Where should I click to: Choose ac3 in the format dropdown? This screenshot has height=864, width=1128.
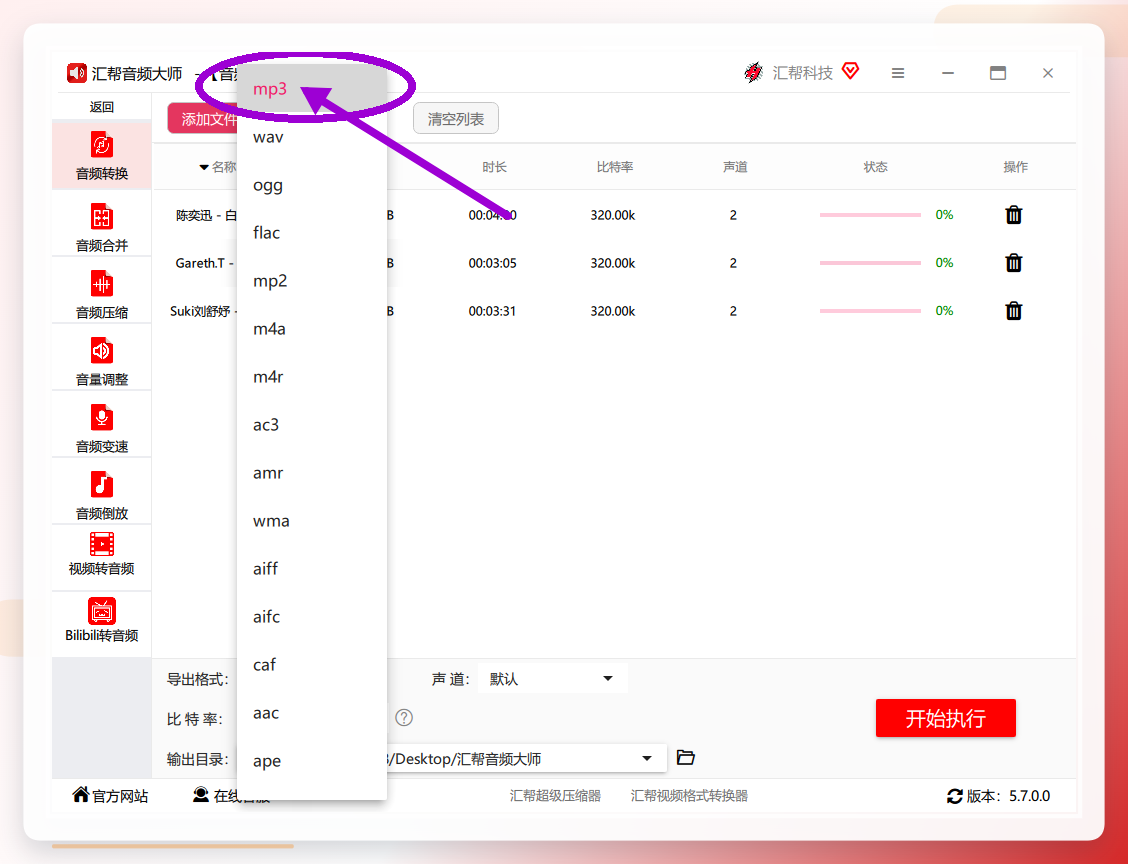(311, 424)
